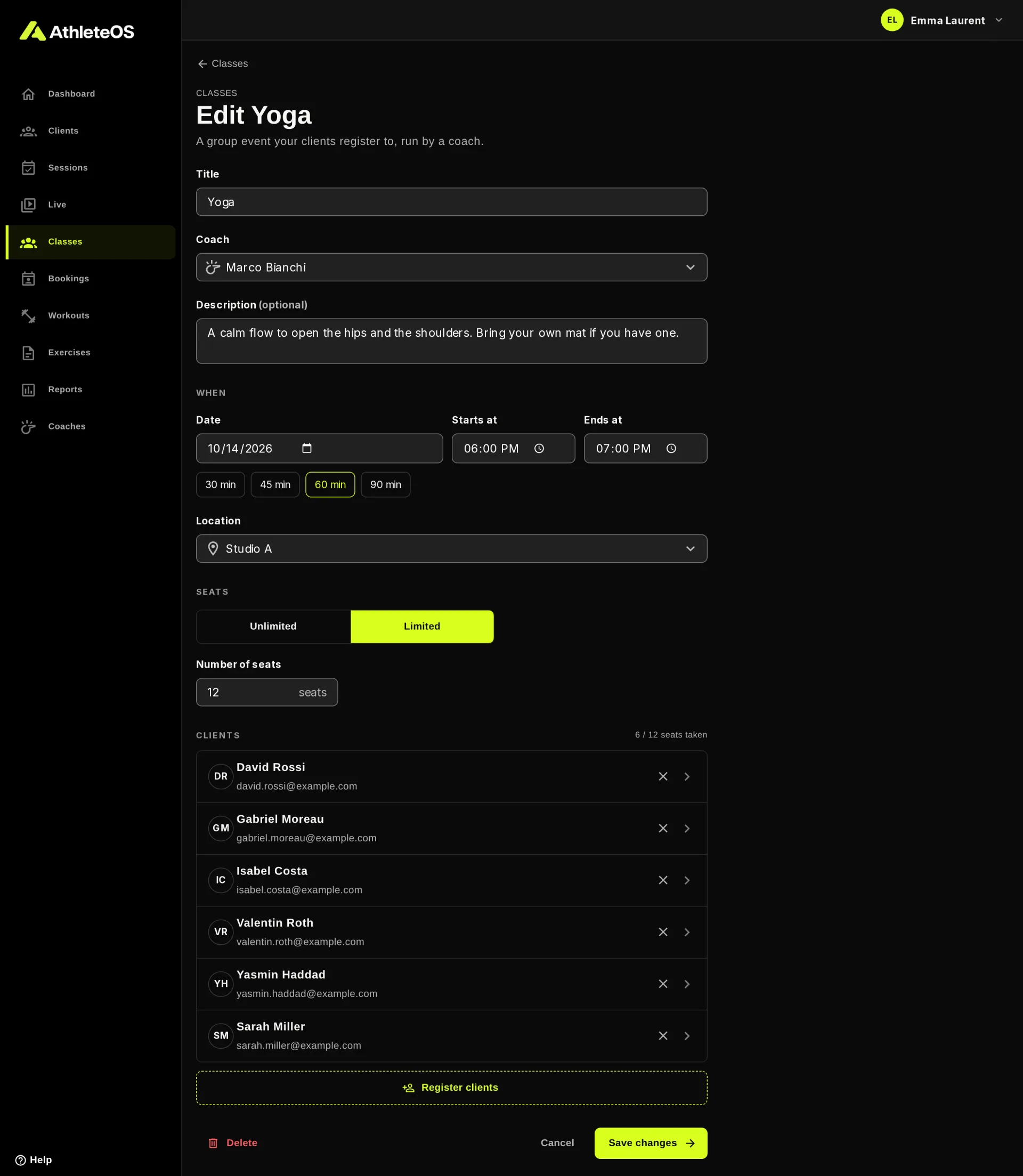This screenshot has height=1176, width=1023.
Task: Open Gabriel Moreau details chevron
Action: 687,829
